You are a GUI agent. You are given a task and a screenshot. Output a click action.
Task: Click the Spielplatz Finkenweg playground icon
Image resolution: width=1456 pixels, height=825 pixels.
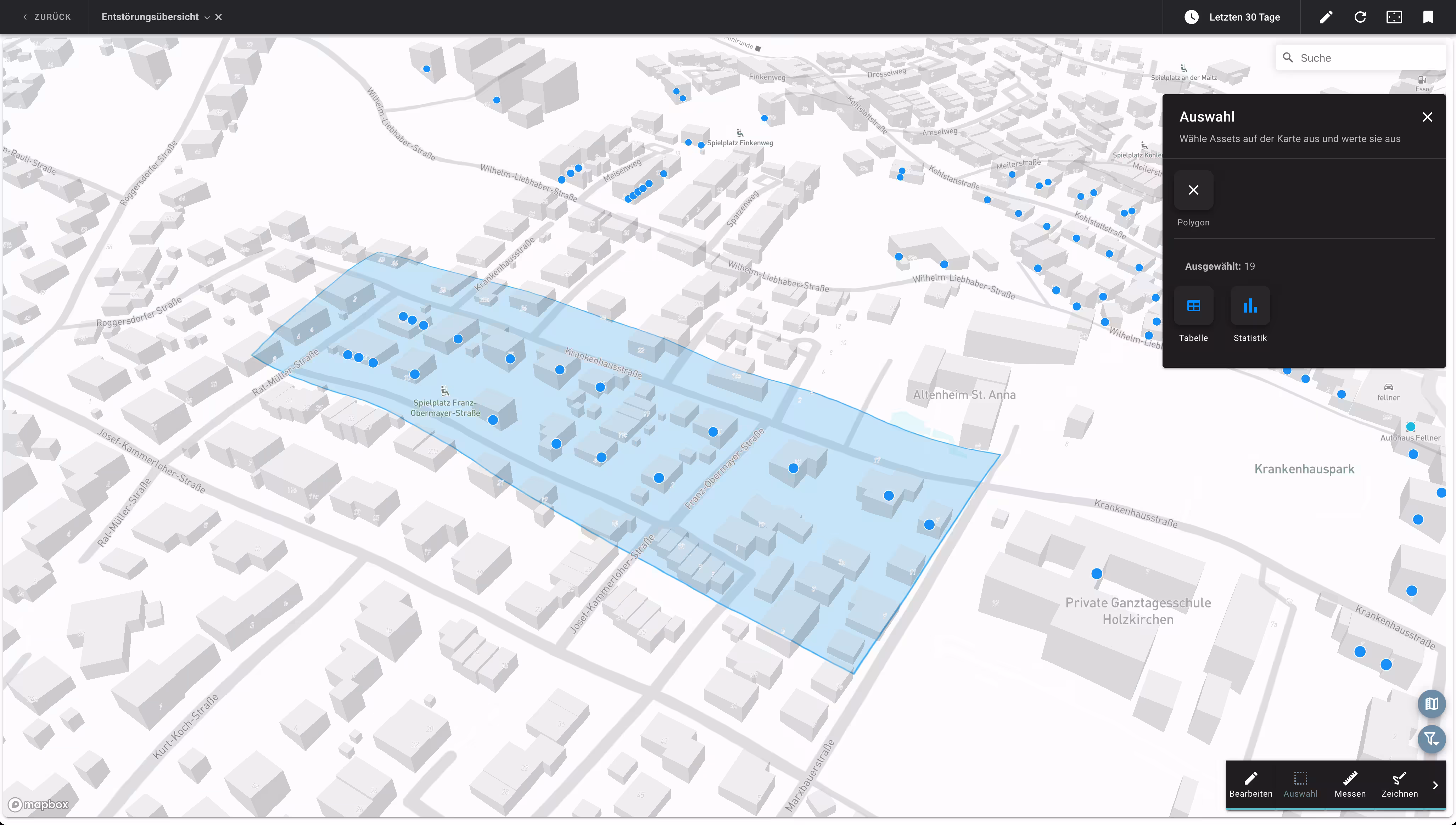click(x=739, y=133)
